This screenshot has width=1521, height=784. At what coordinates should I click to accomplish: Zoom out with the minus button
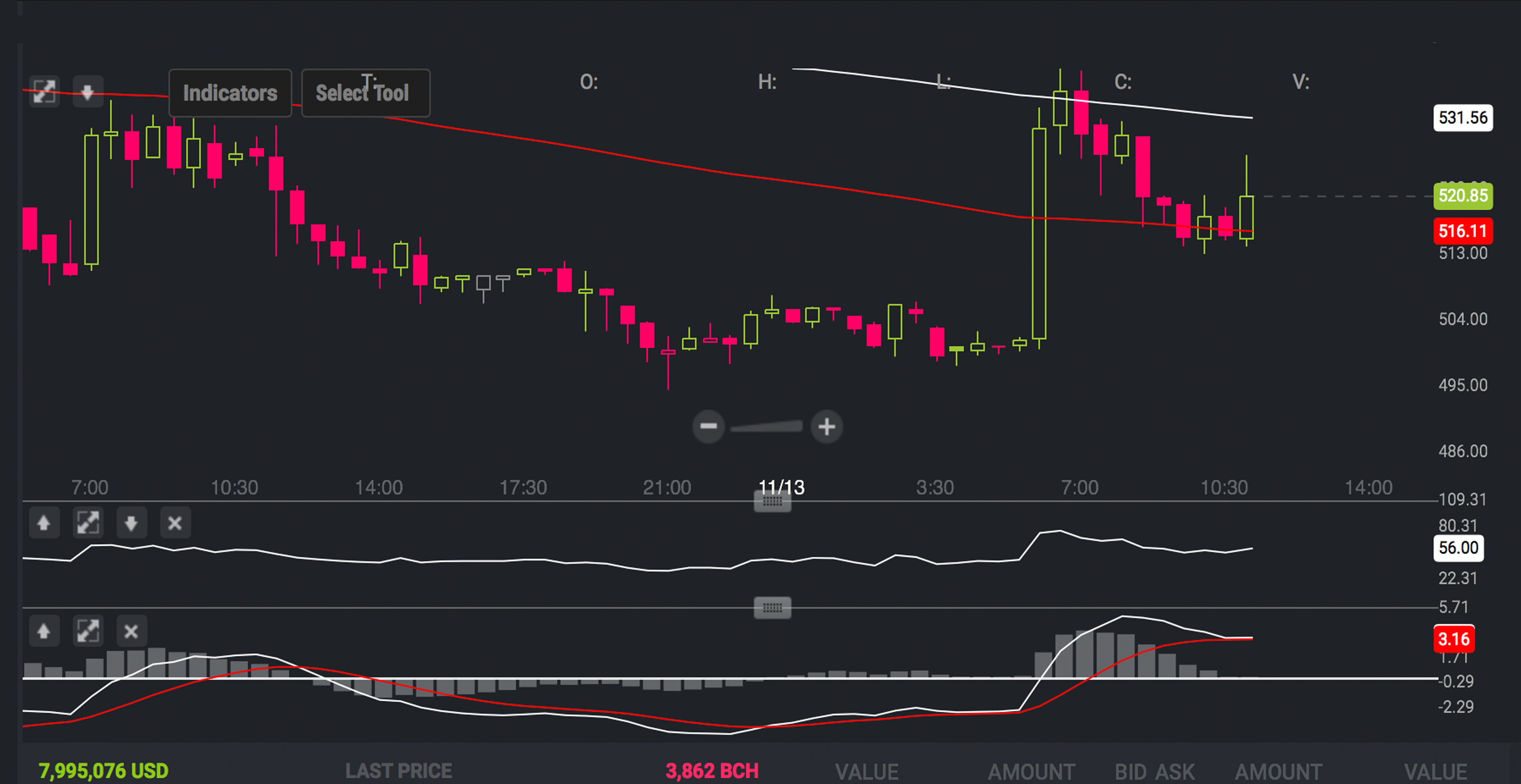(x=708, y=426)
